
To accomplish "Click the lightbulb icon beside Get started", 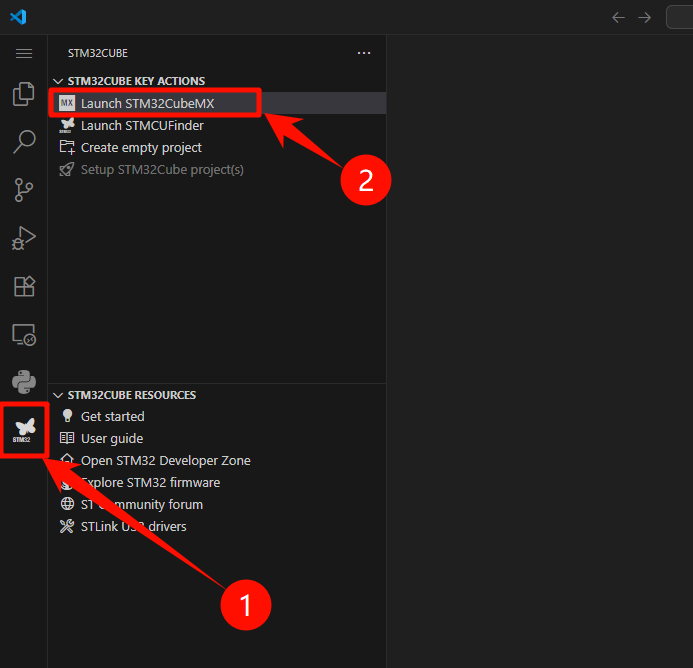I will coord(67,416).
